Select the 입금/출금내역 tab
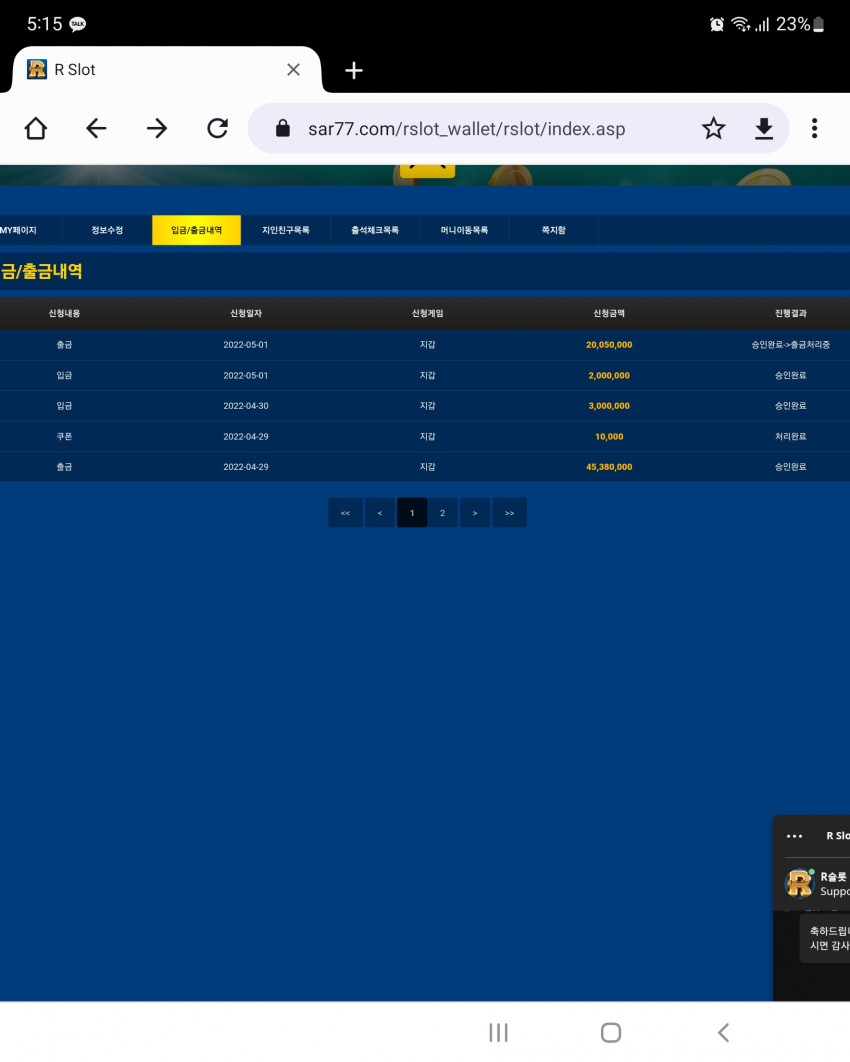This screenshot has height=1062, width=850. point(196,230)
